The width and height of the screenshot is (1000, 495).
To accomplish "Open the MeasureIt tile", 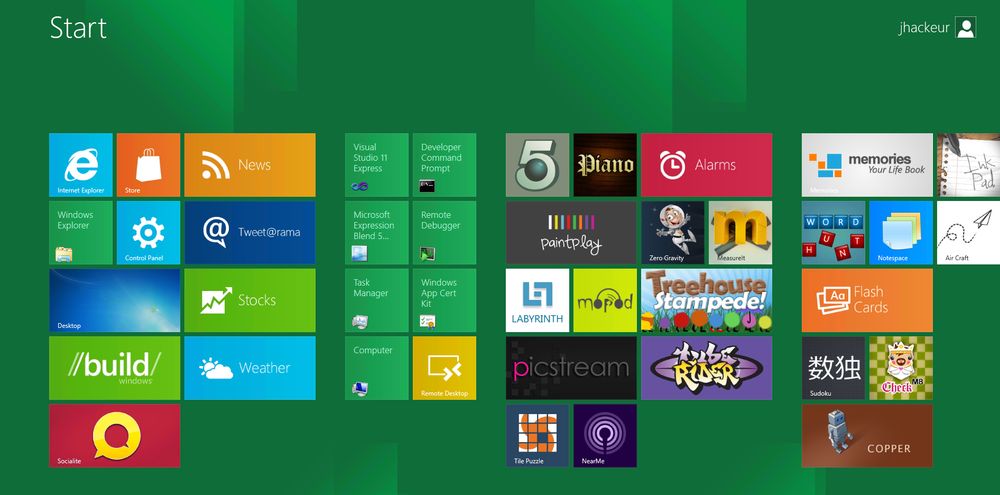I will [x=740, y=233].
